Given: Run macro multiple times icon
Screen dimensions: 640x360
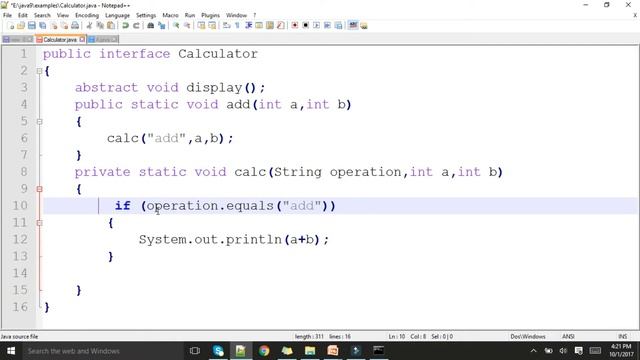Looking at the screenshot, I should 327,26.
